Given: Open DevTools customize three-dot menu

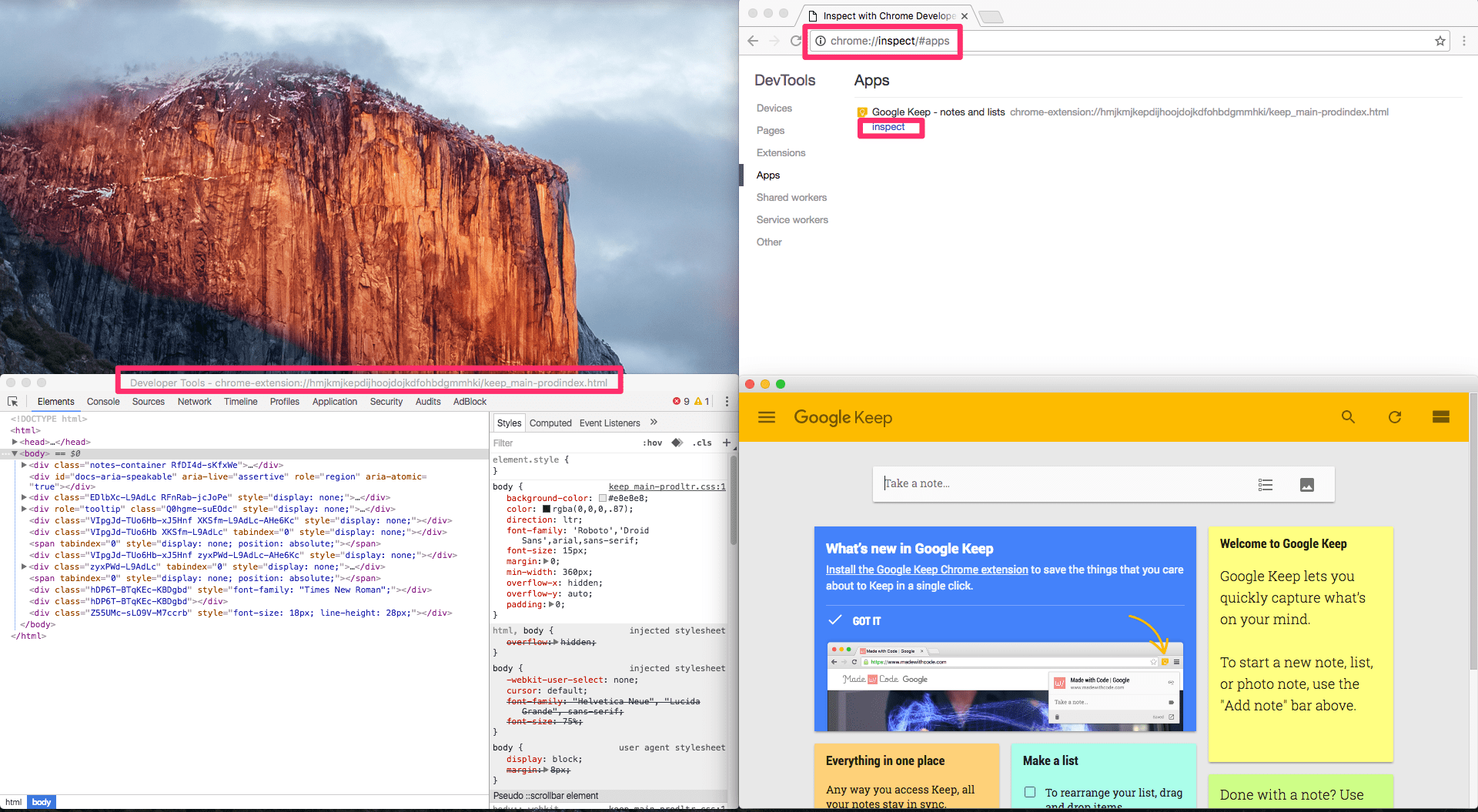Looking at the screenshot, I should point(727,402).
